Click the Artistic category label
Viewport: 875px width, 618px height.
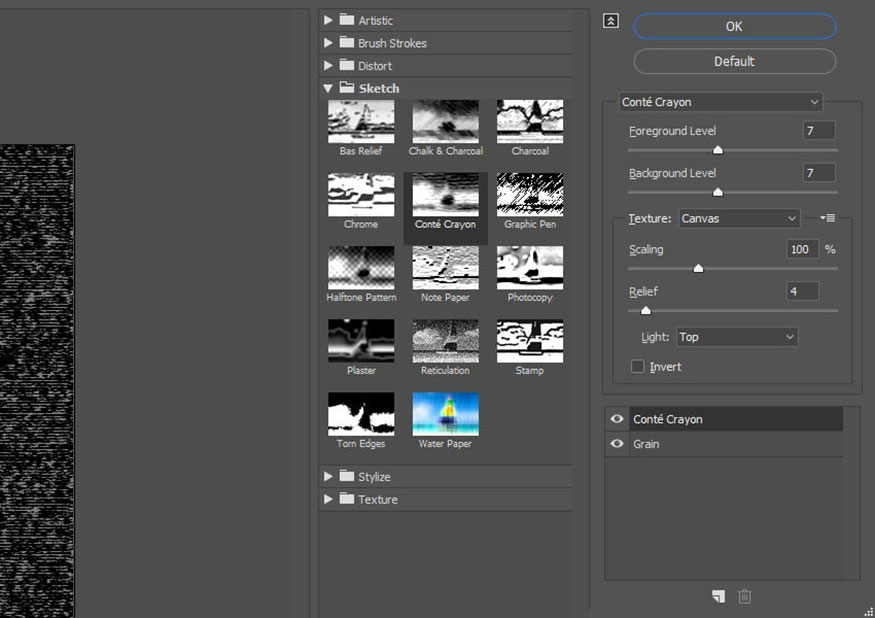376,21
